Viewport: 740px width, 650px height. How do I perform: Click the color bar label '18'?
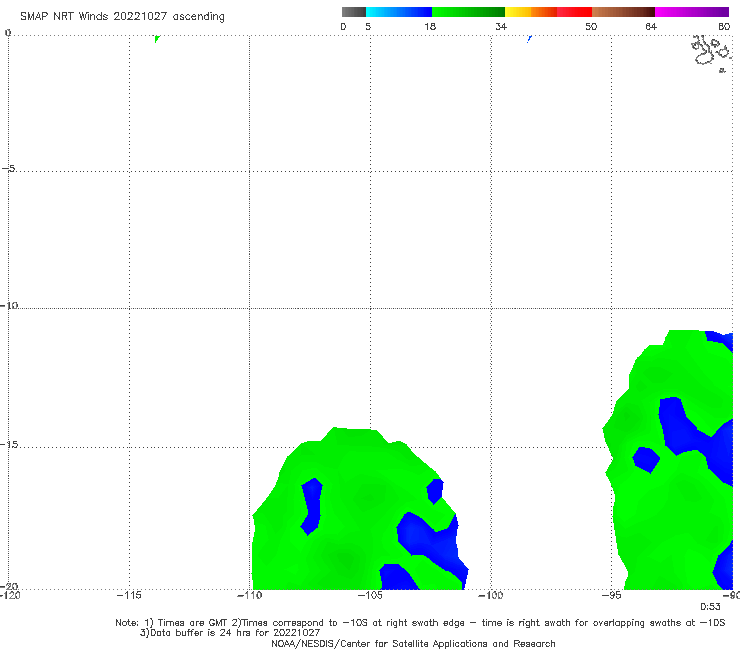(x=430, y=26)
